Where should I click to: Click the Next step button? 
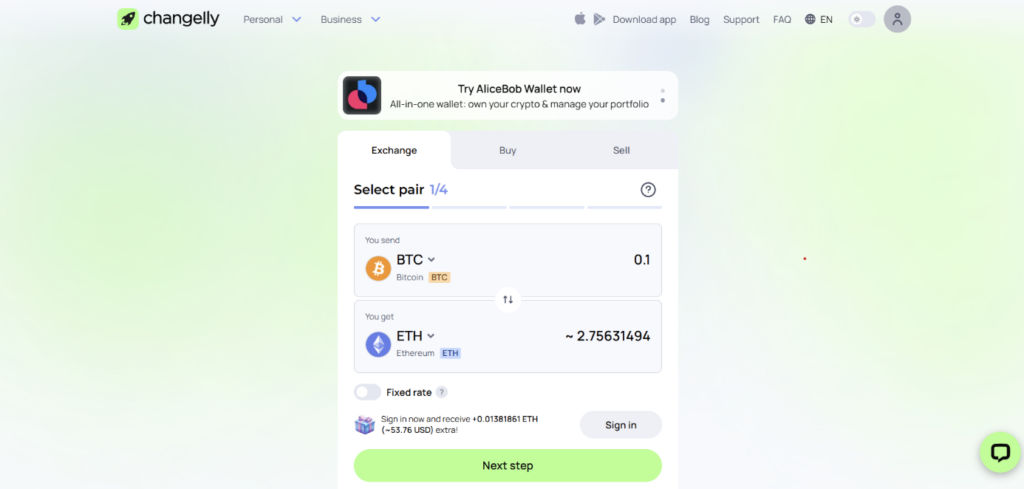507,465
